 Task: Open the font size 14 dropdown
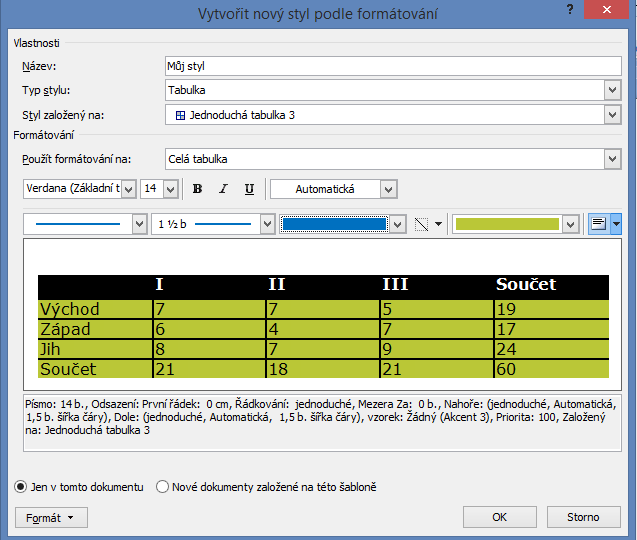click(170, 189)
